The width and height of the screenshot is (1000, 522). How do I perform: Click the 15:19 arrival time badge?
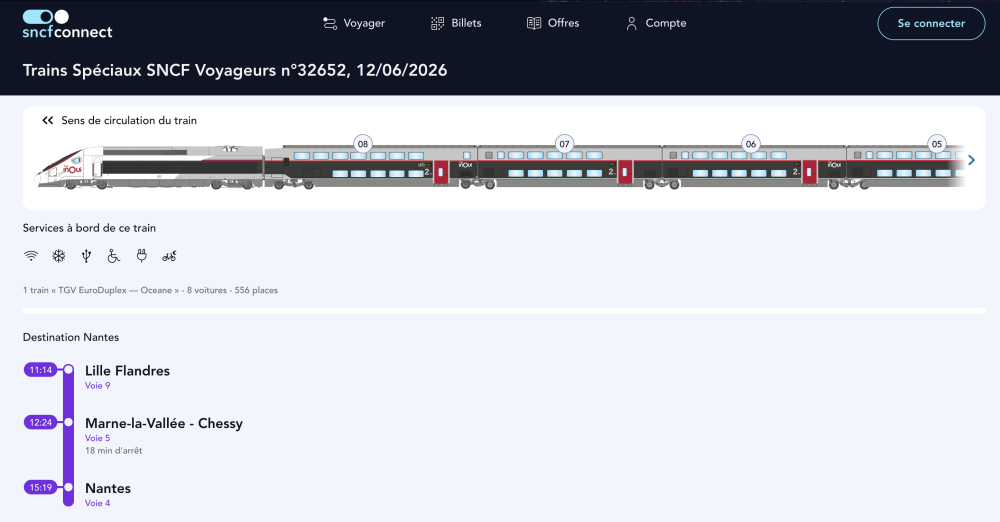(x=41, y=488)
